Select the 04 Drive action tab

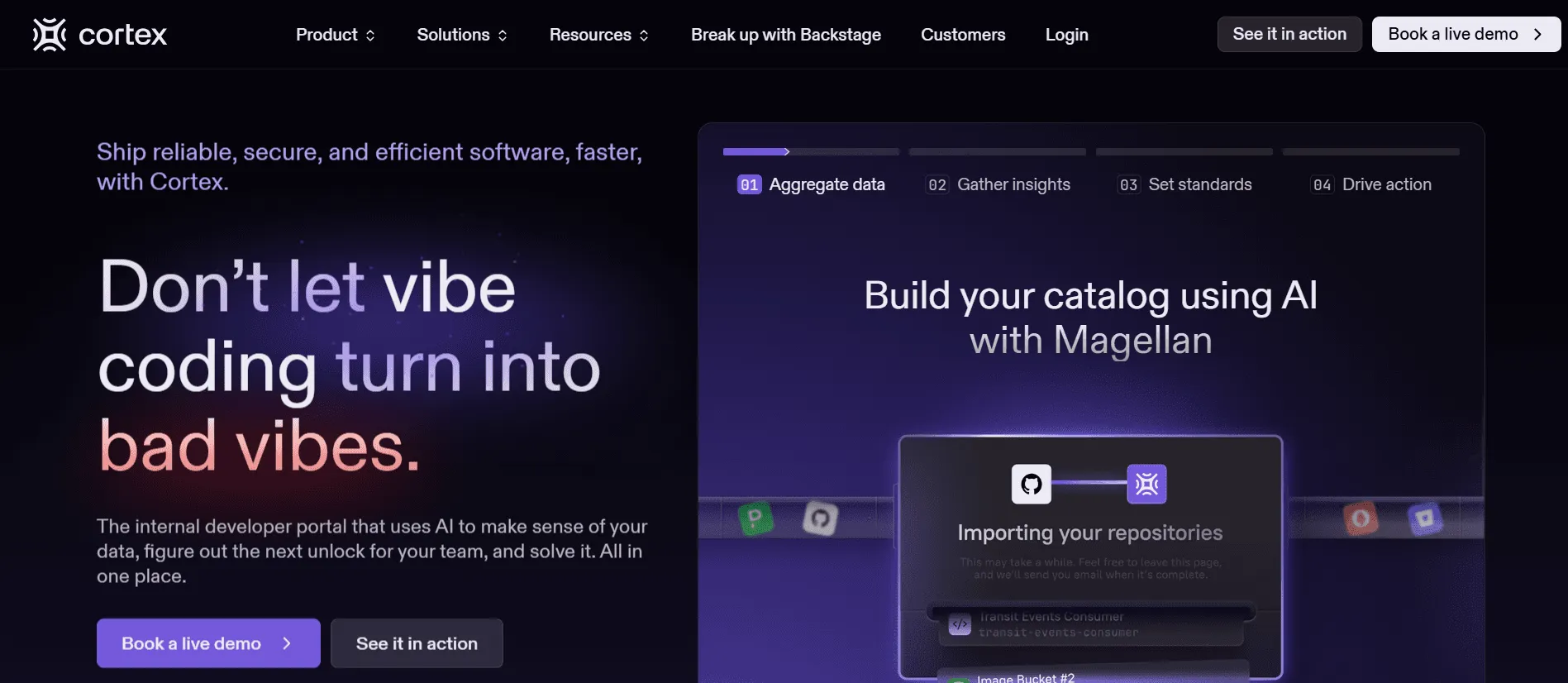[x=1371, y=184]
